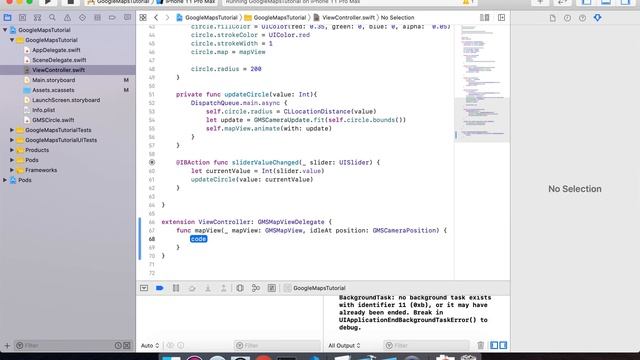Toggle the variables view pane
The width and height of the screenshot is (640, 360).
pyautogui.click(x=494, y=345)
